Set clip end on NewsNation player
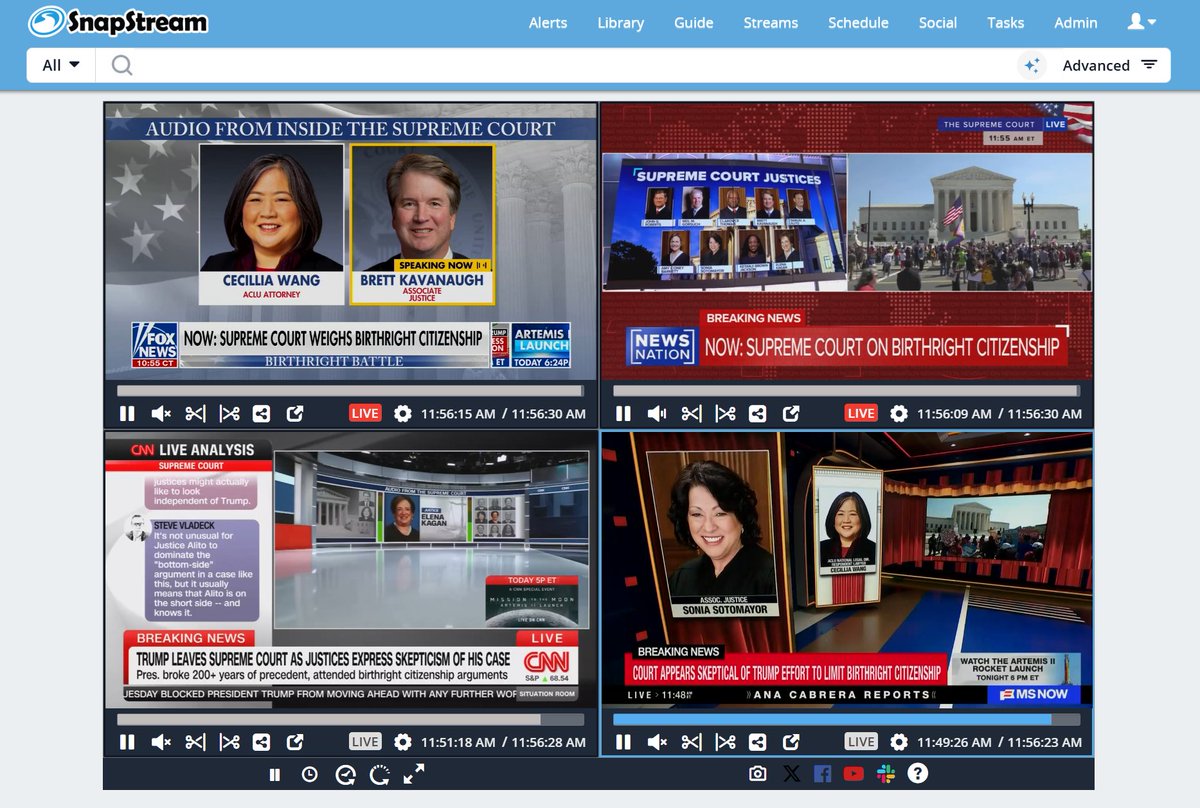The width and height of the screenshot is (1200, 808). (x=726, y=413)
